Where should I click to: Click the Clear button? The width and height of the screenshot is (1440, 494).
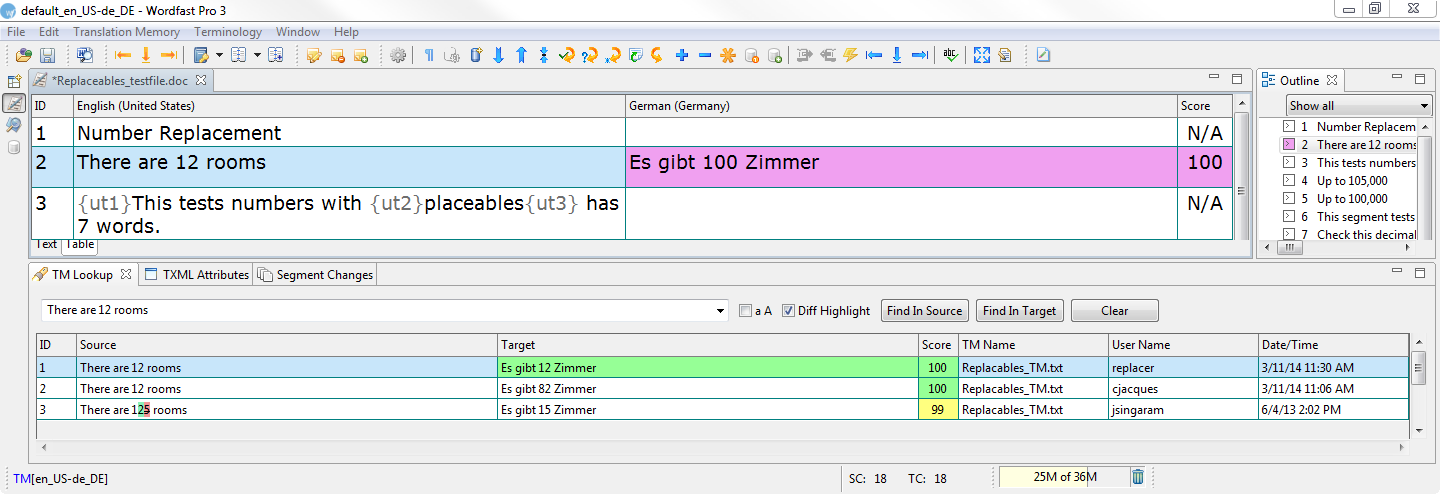1114,311
